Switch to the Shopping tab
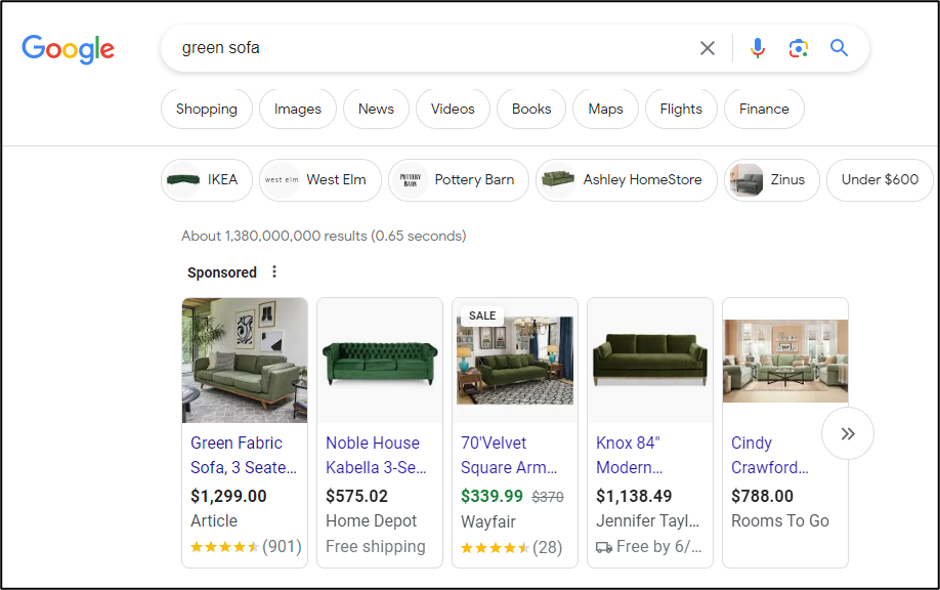Image resolution: width=940 pixels, height=590 pixels. click(207, 109)
